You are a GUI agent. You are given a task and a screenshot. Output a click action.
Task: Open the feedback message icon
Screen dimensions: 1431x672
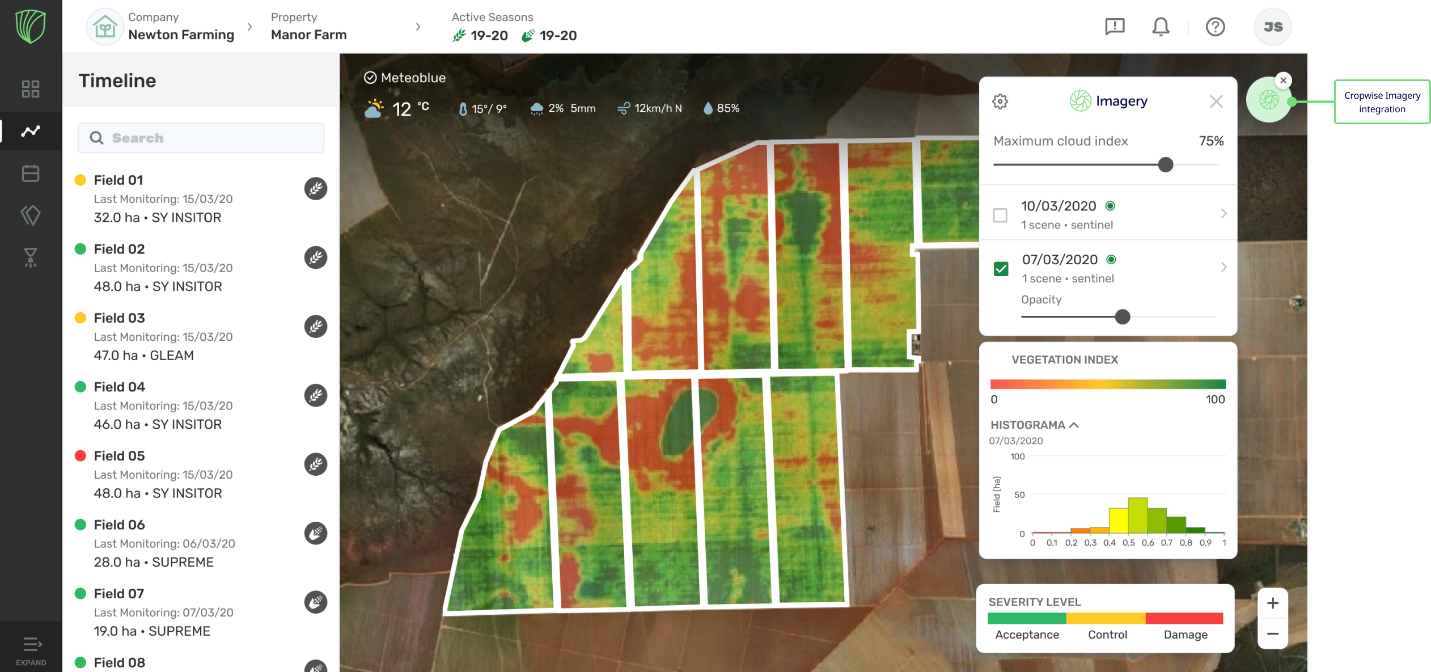pos(1115,27)
